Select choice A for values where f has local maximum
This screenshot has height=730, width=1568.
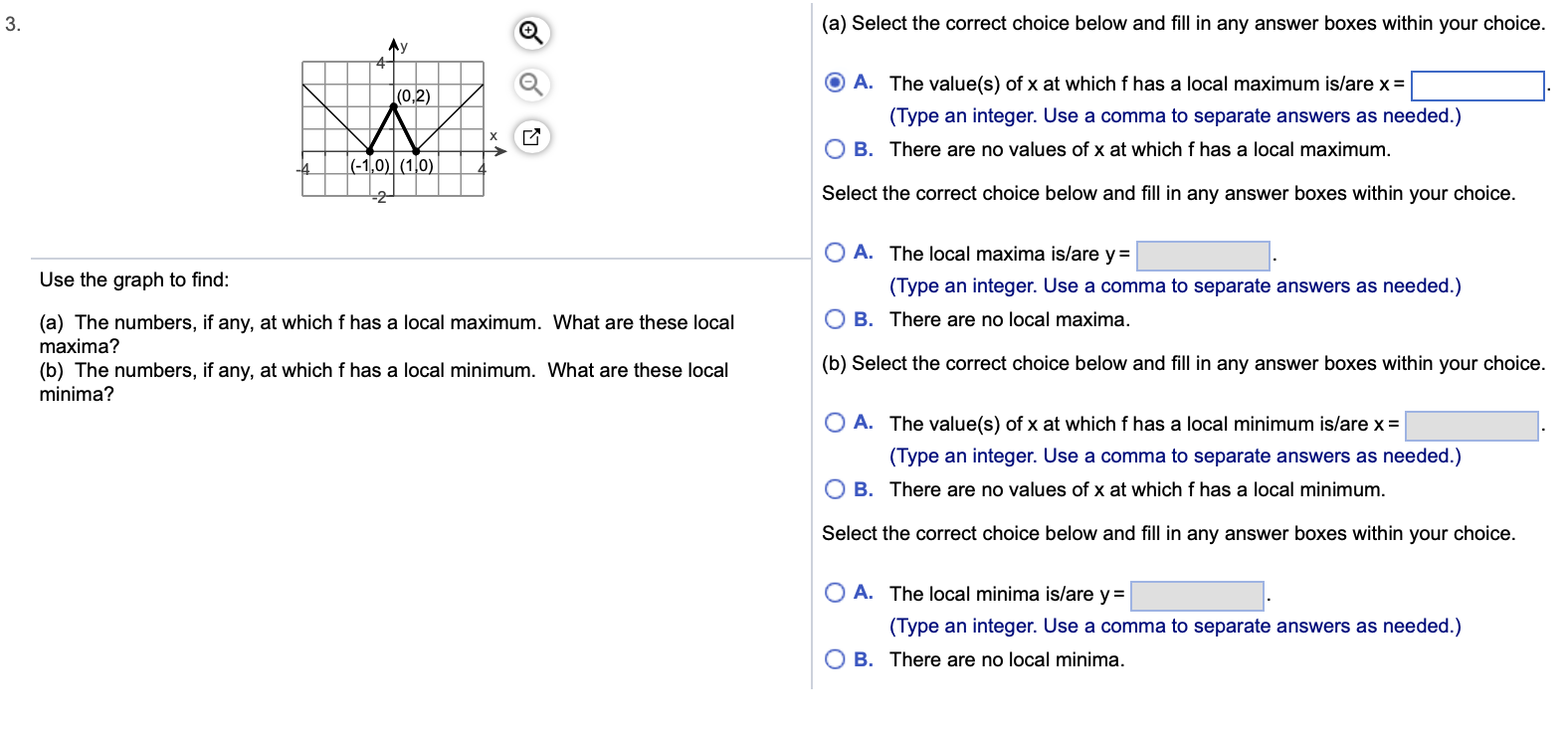[x=834, y=84]
